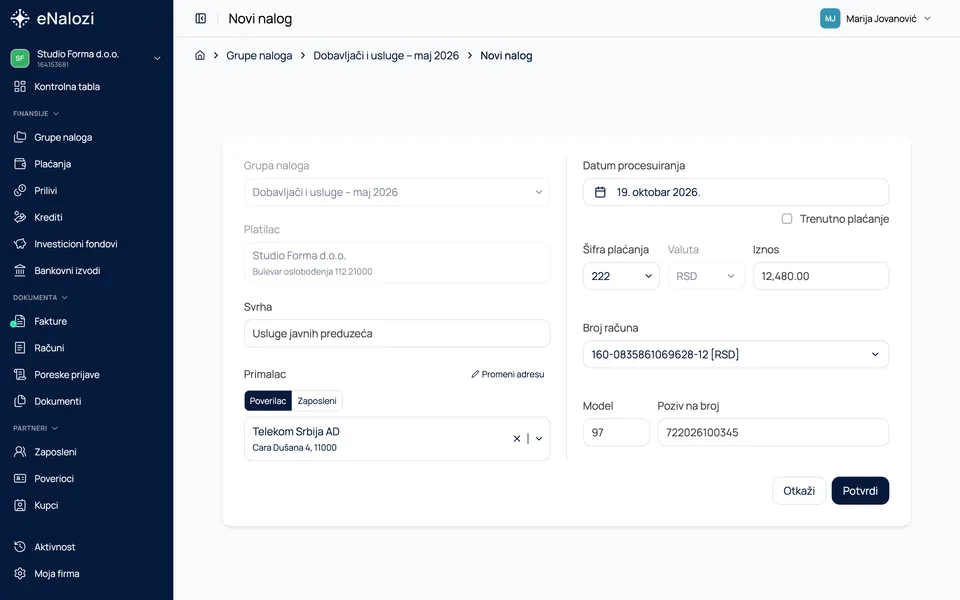This screenshot has width=960, height=600.
Task: Expand the Broj računa account dropdown
Action: [x=735, y=354]
